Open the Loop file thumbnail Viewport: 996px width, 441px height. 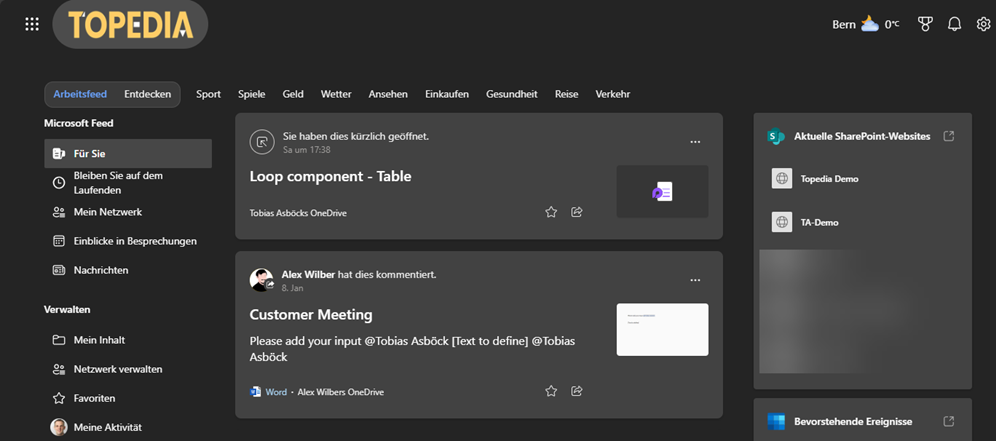[663, 191]
